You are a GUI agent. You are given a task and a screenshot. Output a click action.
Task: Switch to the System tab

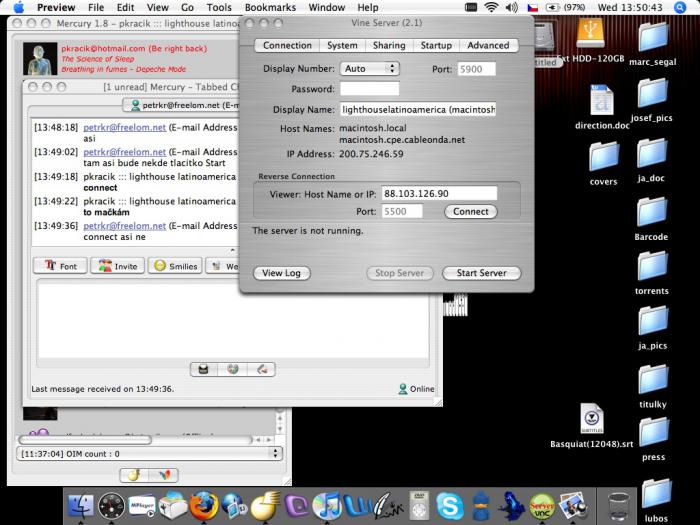pos(342,46)
